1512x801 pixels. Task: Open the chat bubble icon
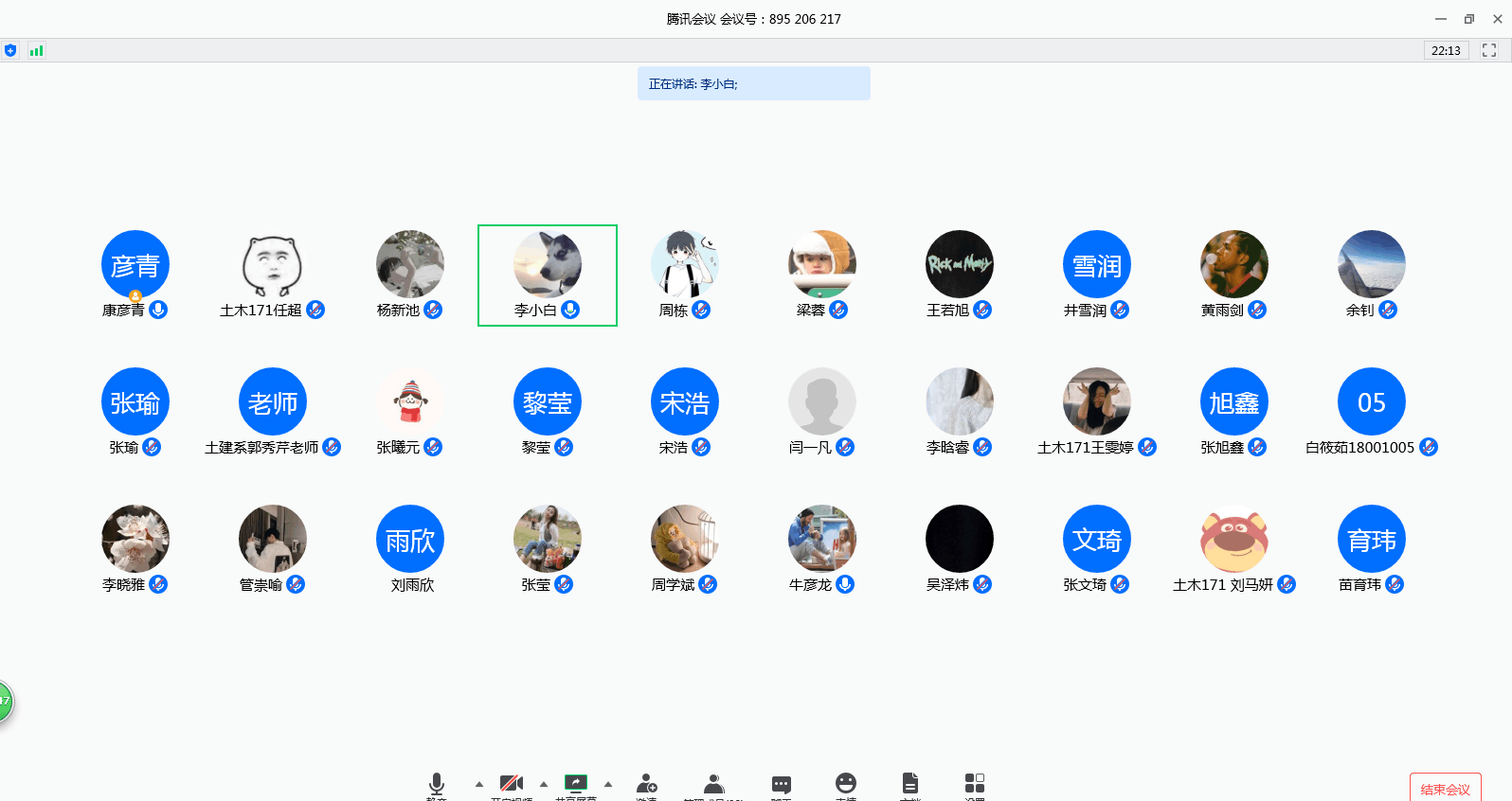click(782, 784)
